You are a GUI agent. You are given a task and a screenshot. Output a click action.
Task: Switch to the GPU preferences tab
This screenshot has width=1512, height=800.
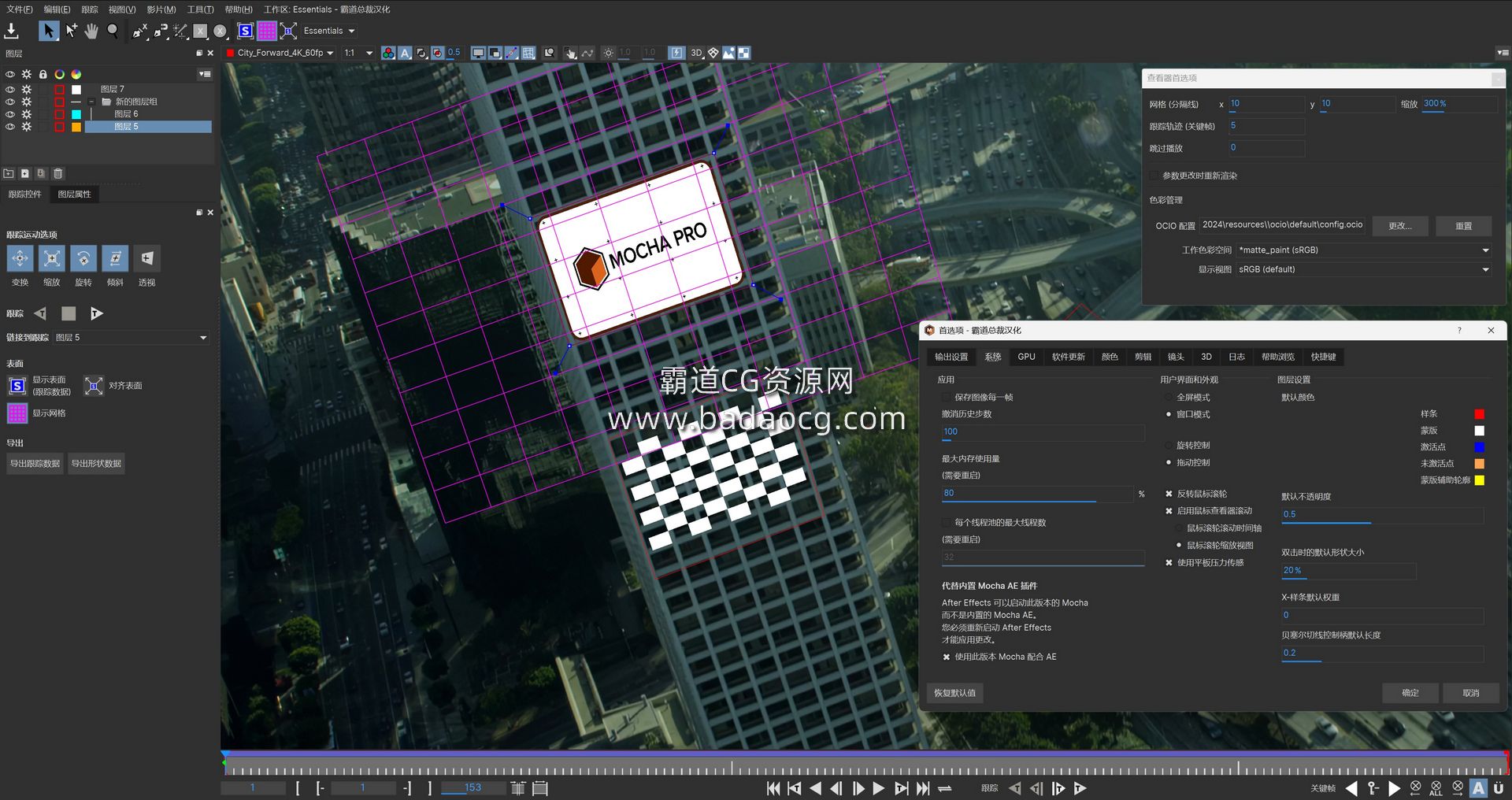pyautogui.click(x=1026, y=357)
